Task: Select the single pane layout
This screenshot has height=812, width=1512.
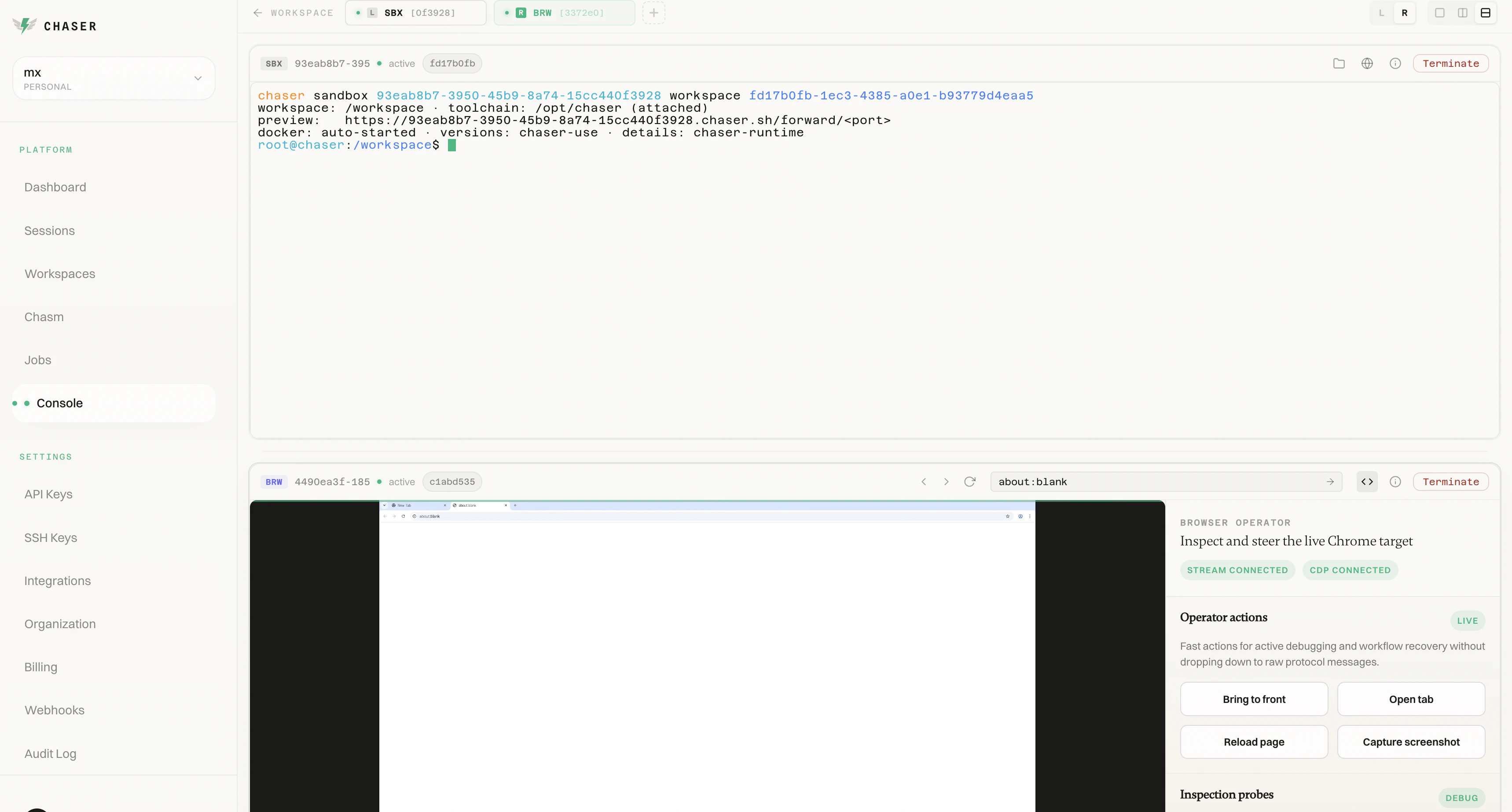Action: click(x=1440, y=13)
